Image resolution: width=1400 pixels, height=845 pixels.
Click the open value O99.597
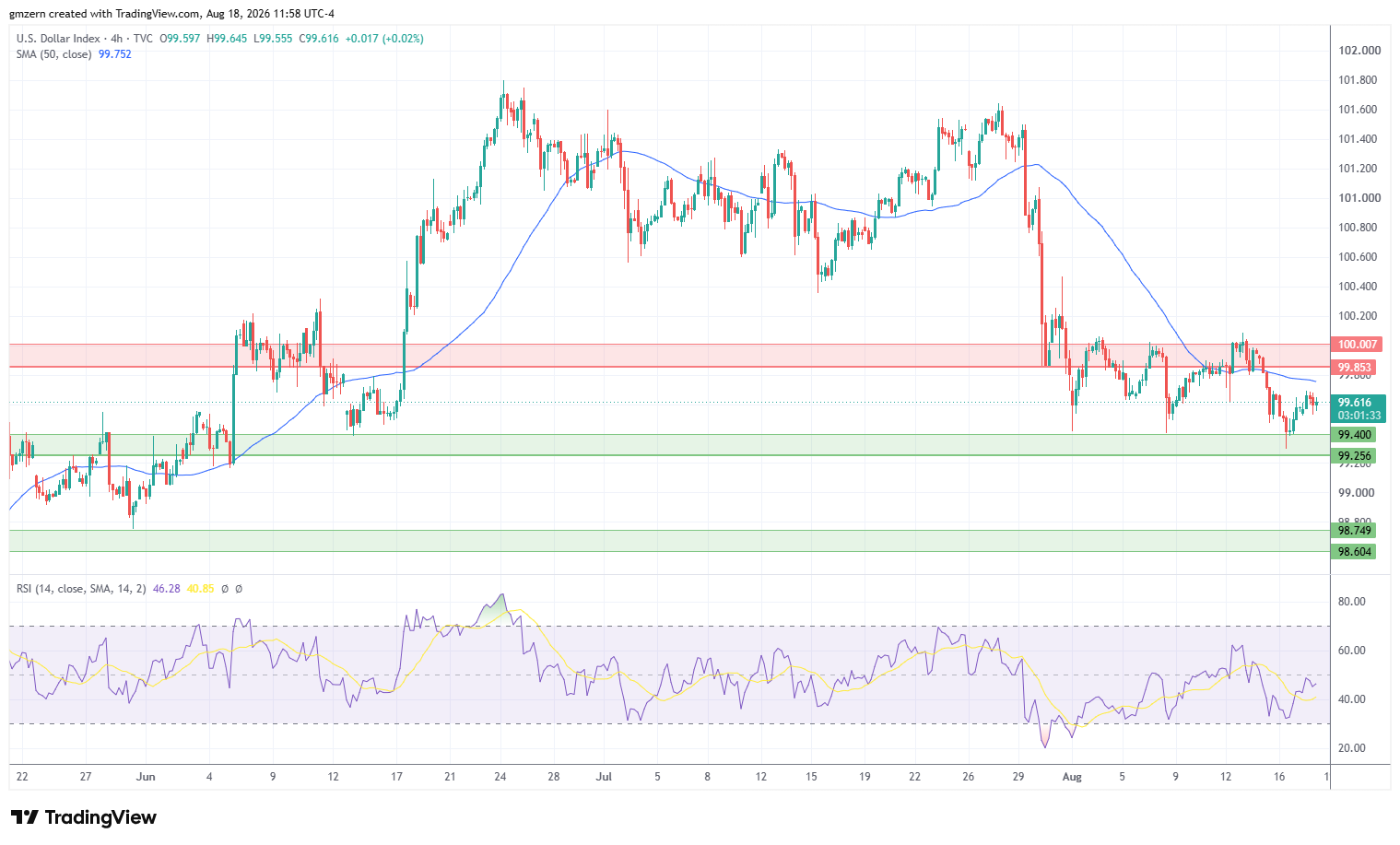(x=181, y=39)
